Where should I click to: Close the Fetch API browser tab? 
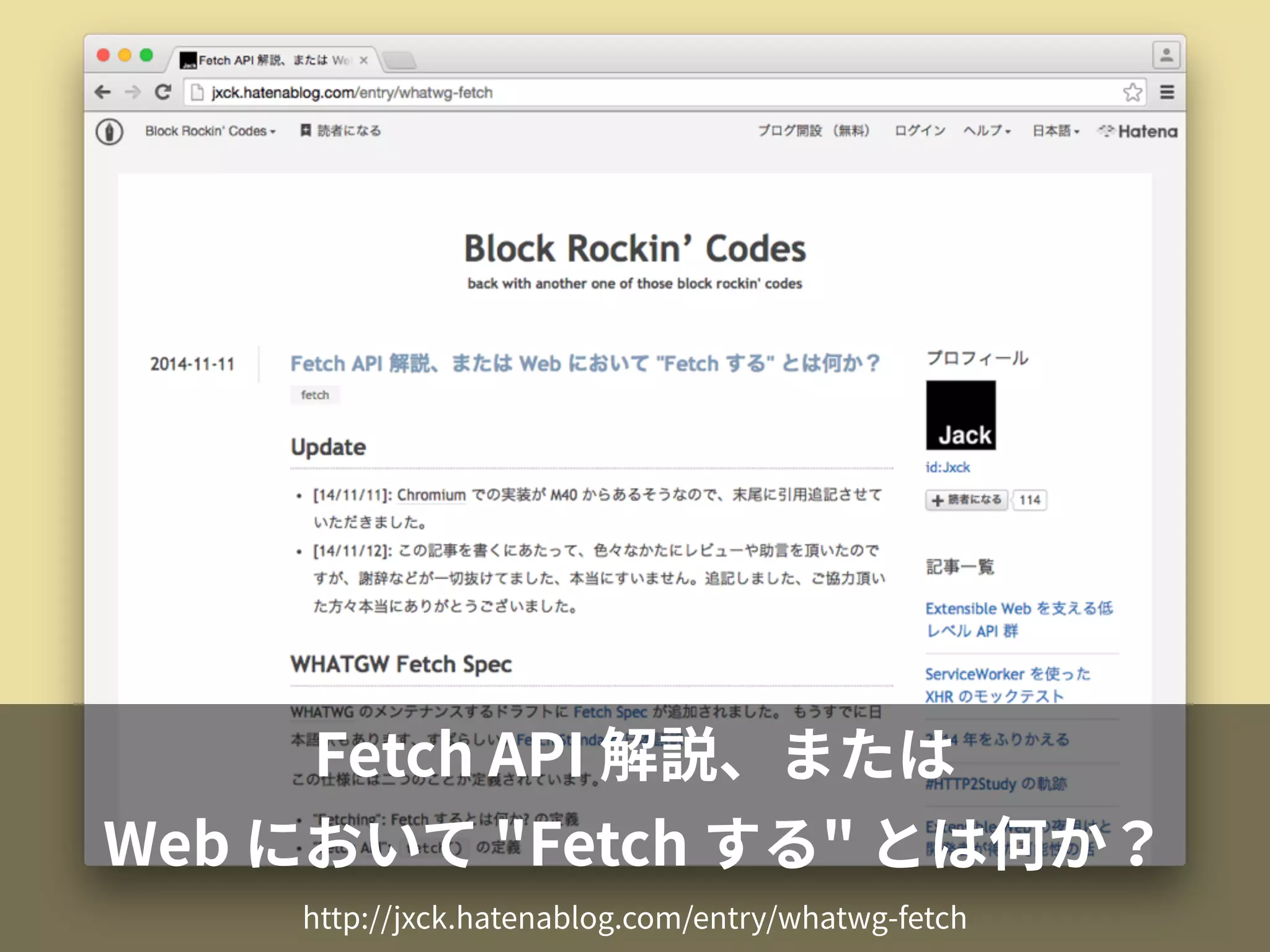pos(364,60)
